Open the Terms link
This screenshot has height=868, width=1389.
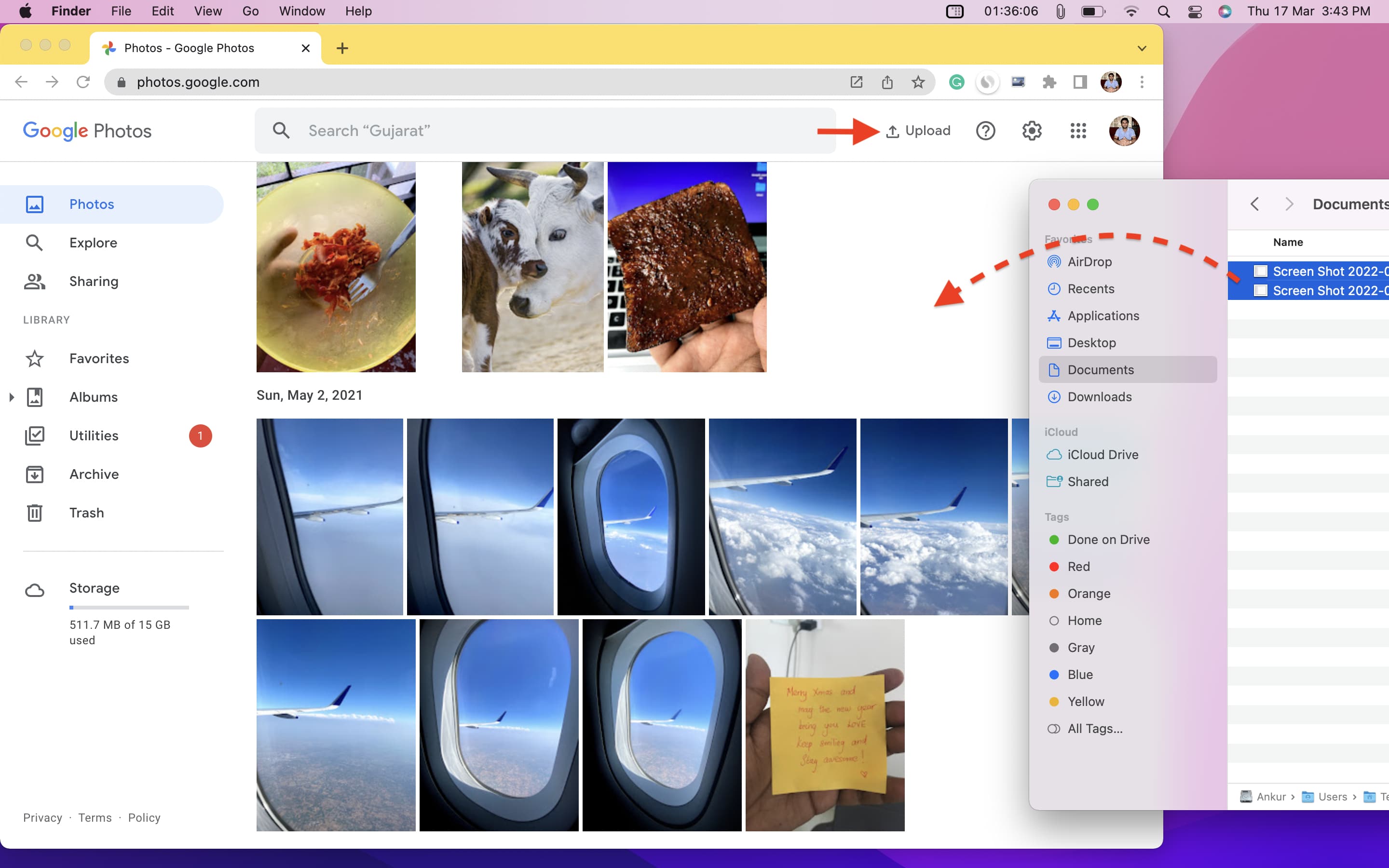[x=95, y=817]
